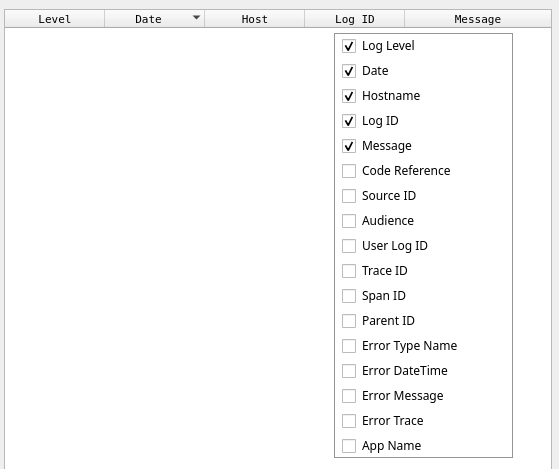Uncheck the Log ID checkbox
This screenshot has width=559, height=469.
click(x=349, y=121)
